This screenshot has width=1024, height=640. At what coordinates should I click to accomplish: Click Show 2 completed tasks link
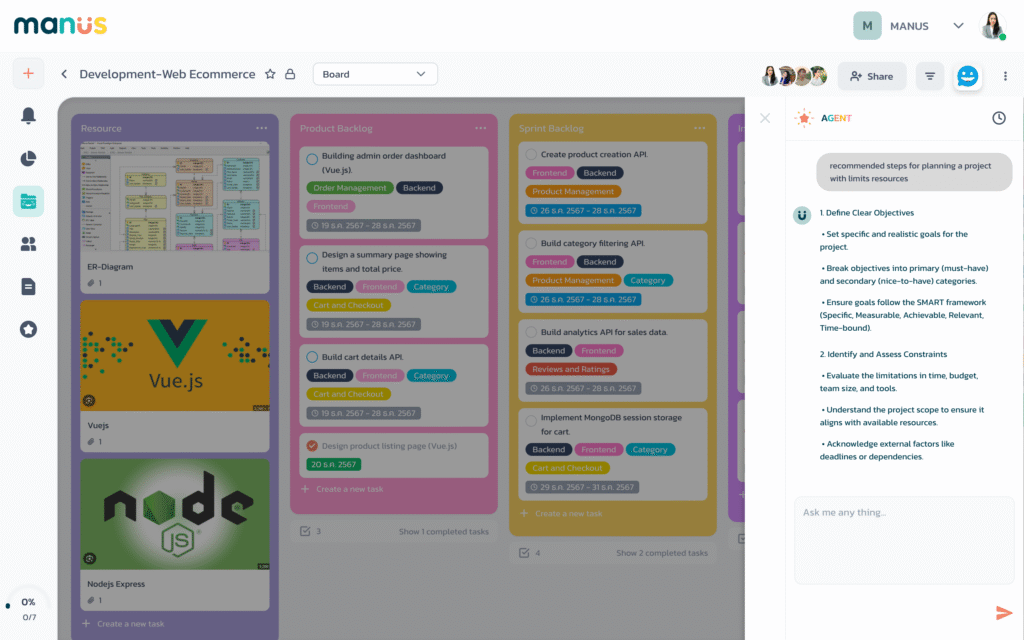coord(661,553)
